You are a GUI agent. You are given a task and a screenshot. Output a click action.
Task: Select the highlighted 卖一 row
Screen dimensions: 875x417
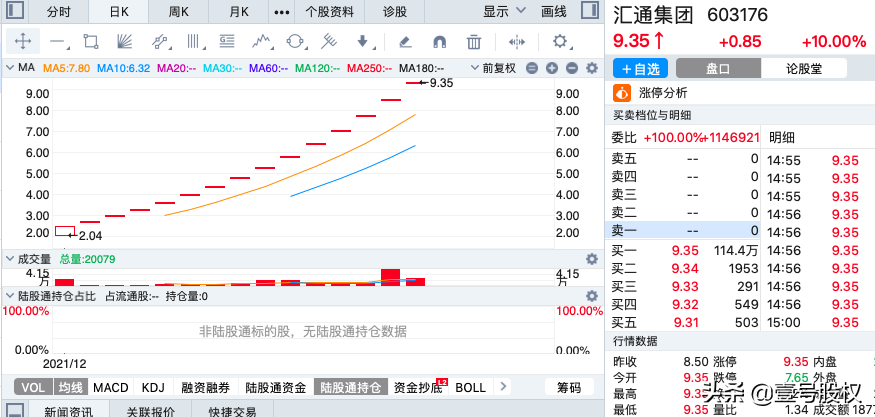click(x=682, y=231)
